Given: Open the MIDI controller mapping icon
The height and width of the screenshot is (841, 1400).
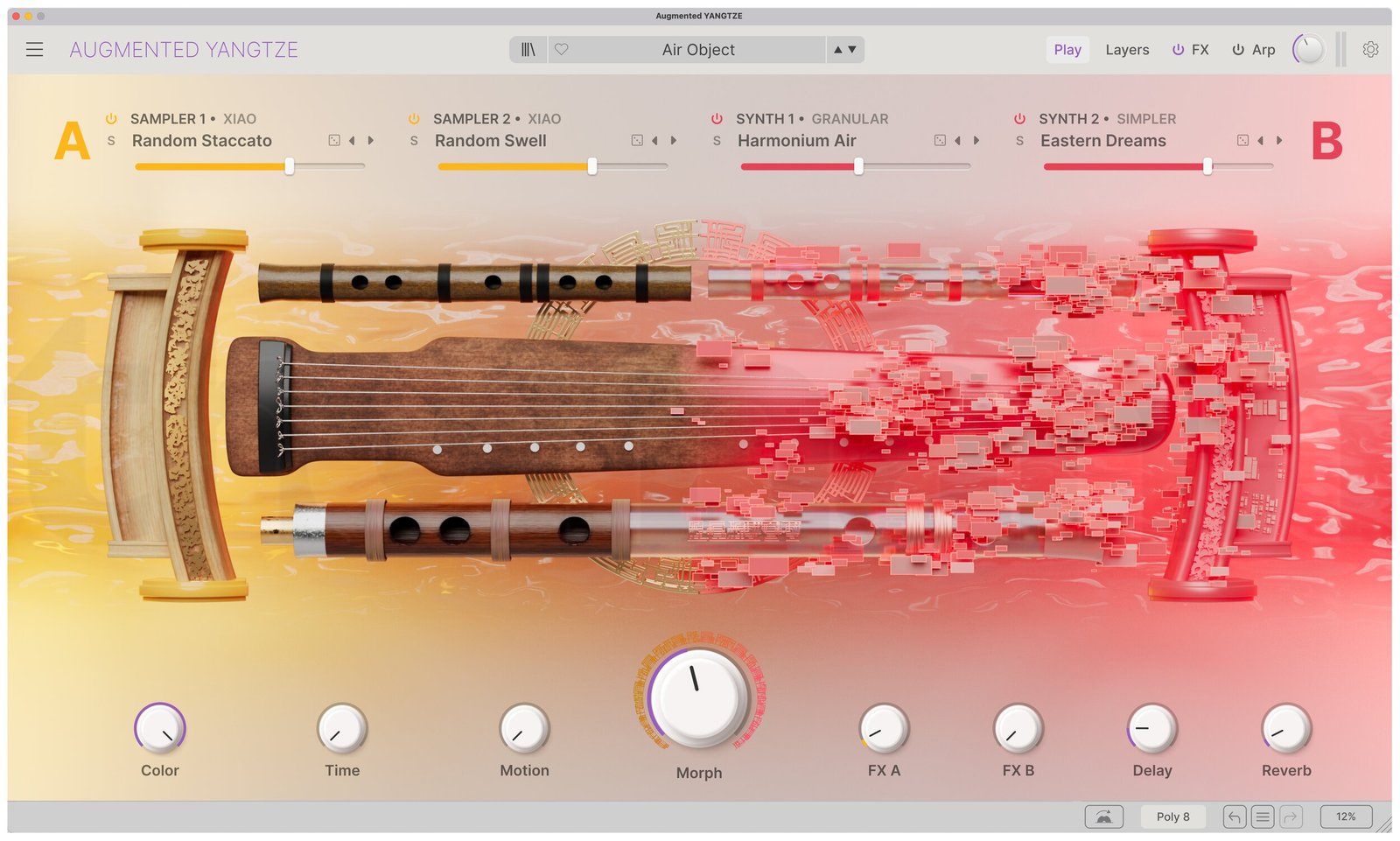Looking at the screenshot, I should click(x=1103, y=816).
